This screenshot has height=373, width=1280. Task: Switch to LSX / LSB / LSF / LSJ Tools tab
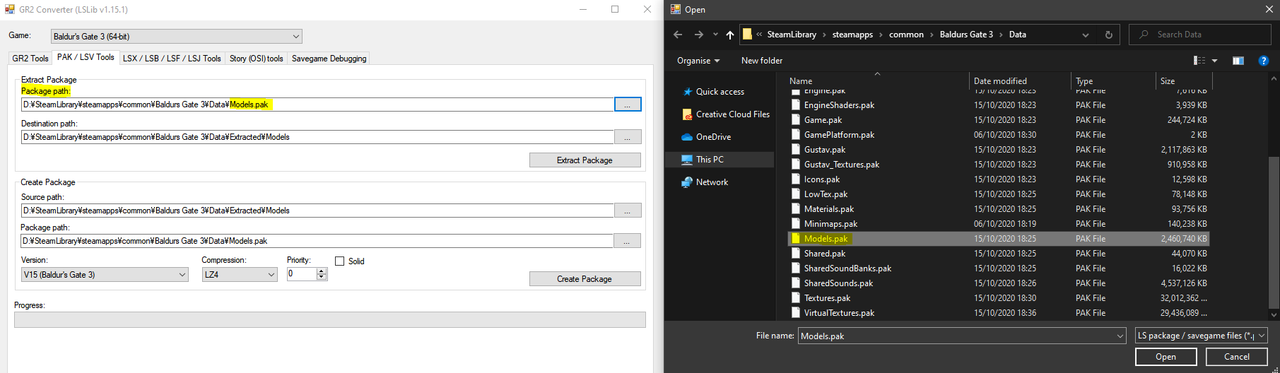(172, 59)
